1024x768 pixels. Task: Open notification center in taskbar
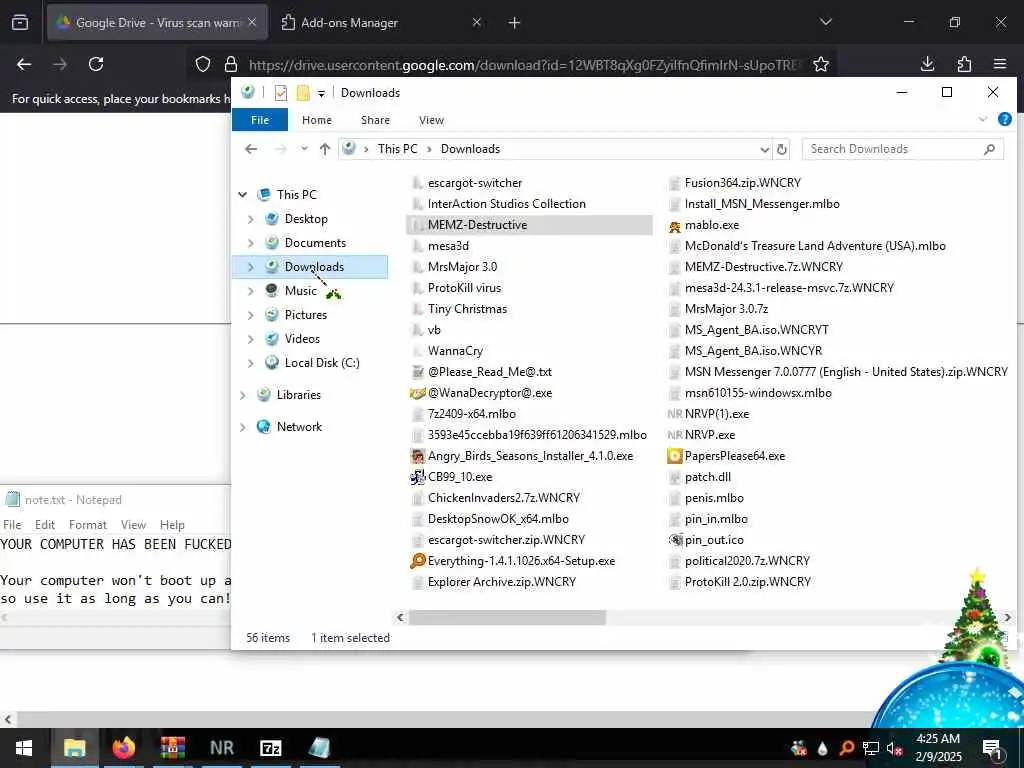[993, 748]
